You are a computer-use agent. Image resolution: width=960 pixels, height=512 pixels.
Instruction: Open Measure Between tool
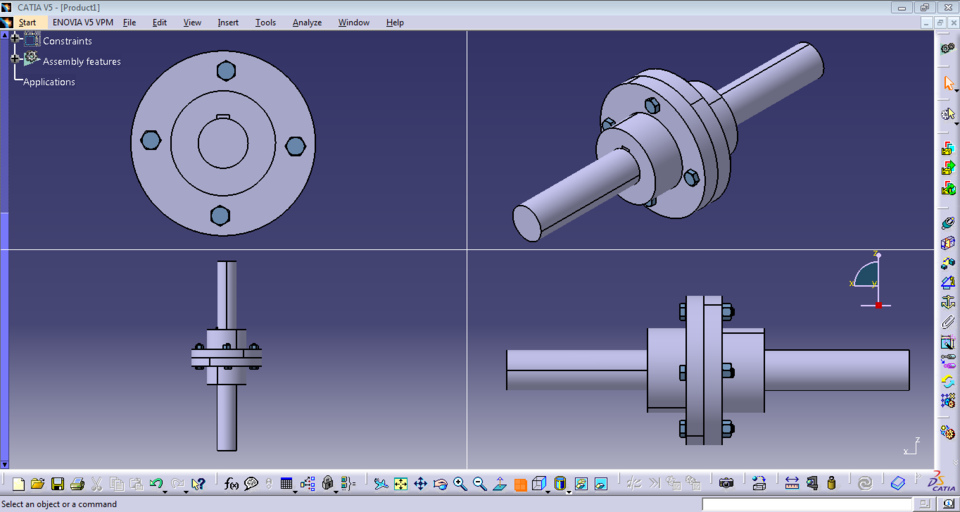tap(792, 484)
